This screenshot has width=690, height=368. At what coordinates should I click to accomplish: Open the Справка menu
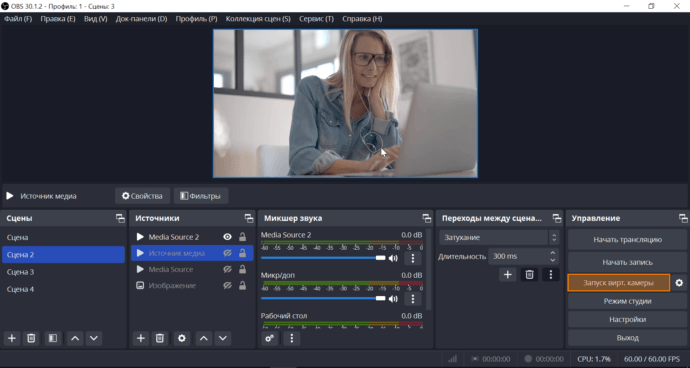point(362,19)
